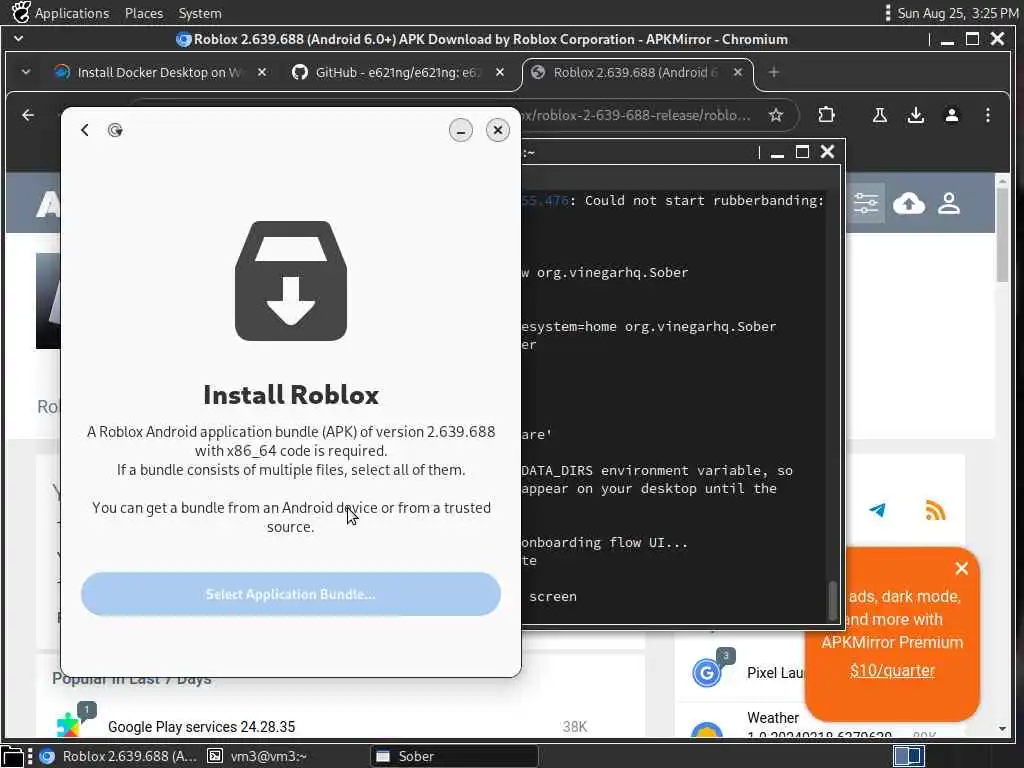1024x768 pixels.
Task: Minimize the terminal window
Action: point(777,153)
